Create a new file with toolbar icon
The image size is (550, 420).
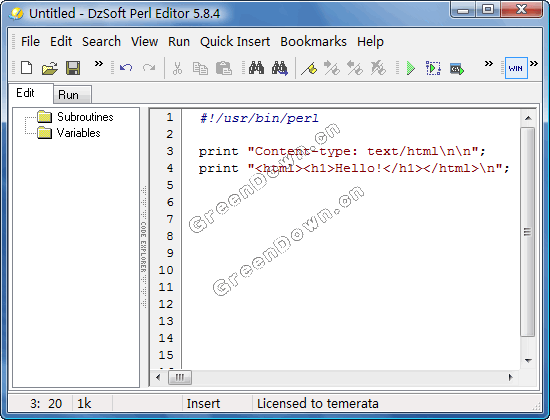(x=27, y=68)
